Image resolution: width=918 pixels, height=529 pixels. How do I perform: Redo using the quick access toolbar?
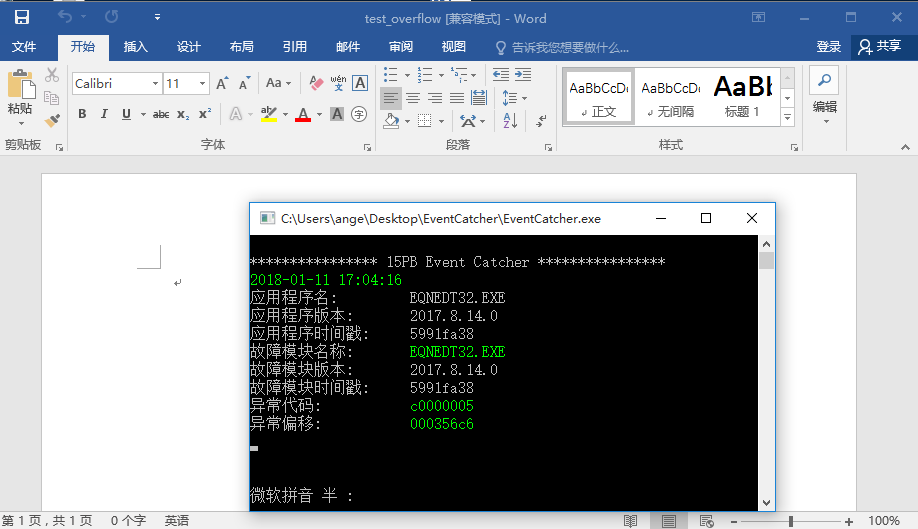tap(111, 17)
